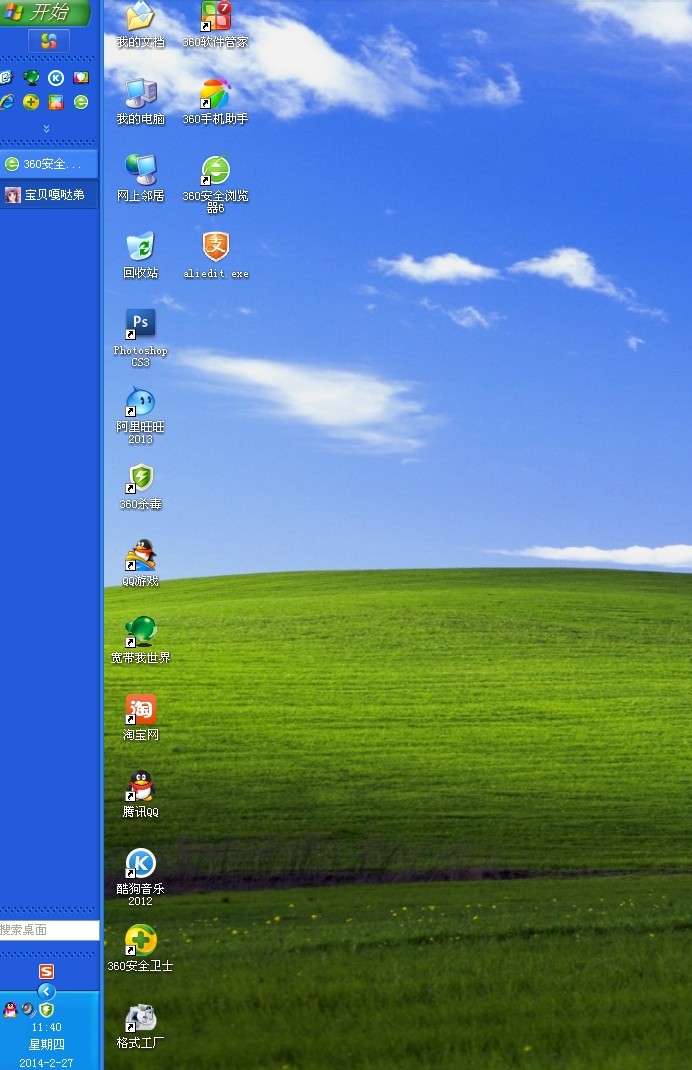Expand the quick launch overflow chevron

46,128
